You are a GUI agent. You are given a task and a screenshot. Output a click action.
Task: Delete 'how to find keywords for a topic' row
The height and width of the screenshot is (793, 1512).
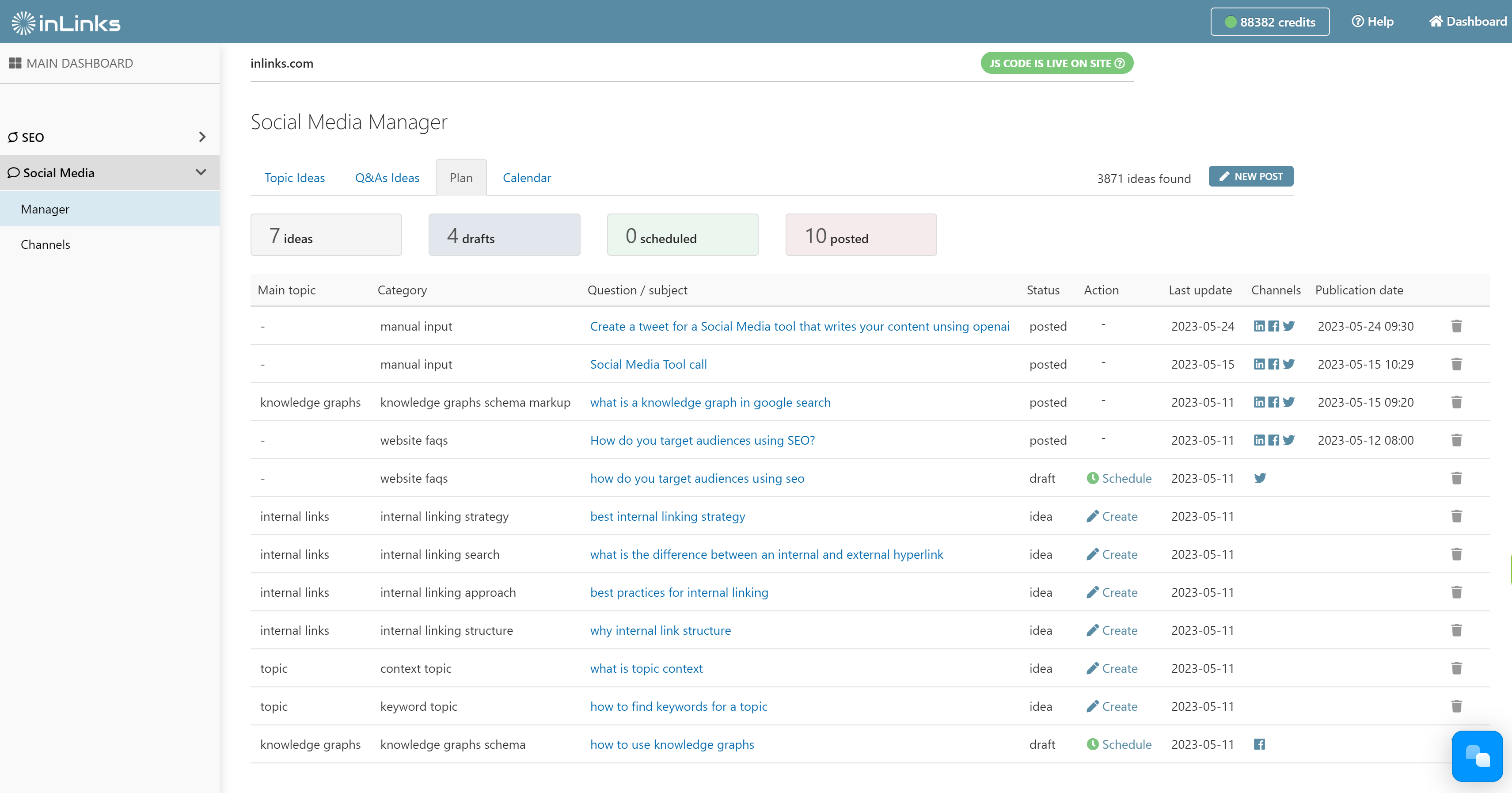[x=1456, y=706]
